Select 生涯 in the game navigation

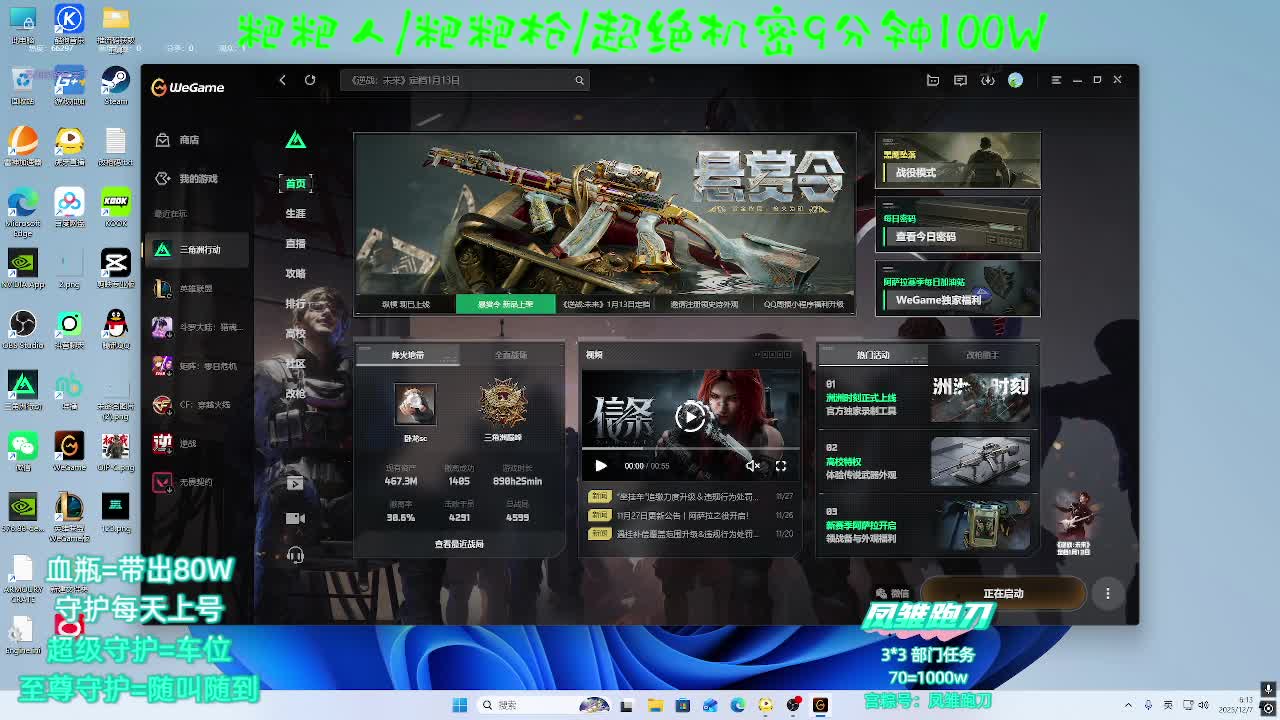295,213
